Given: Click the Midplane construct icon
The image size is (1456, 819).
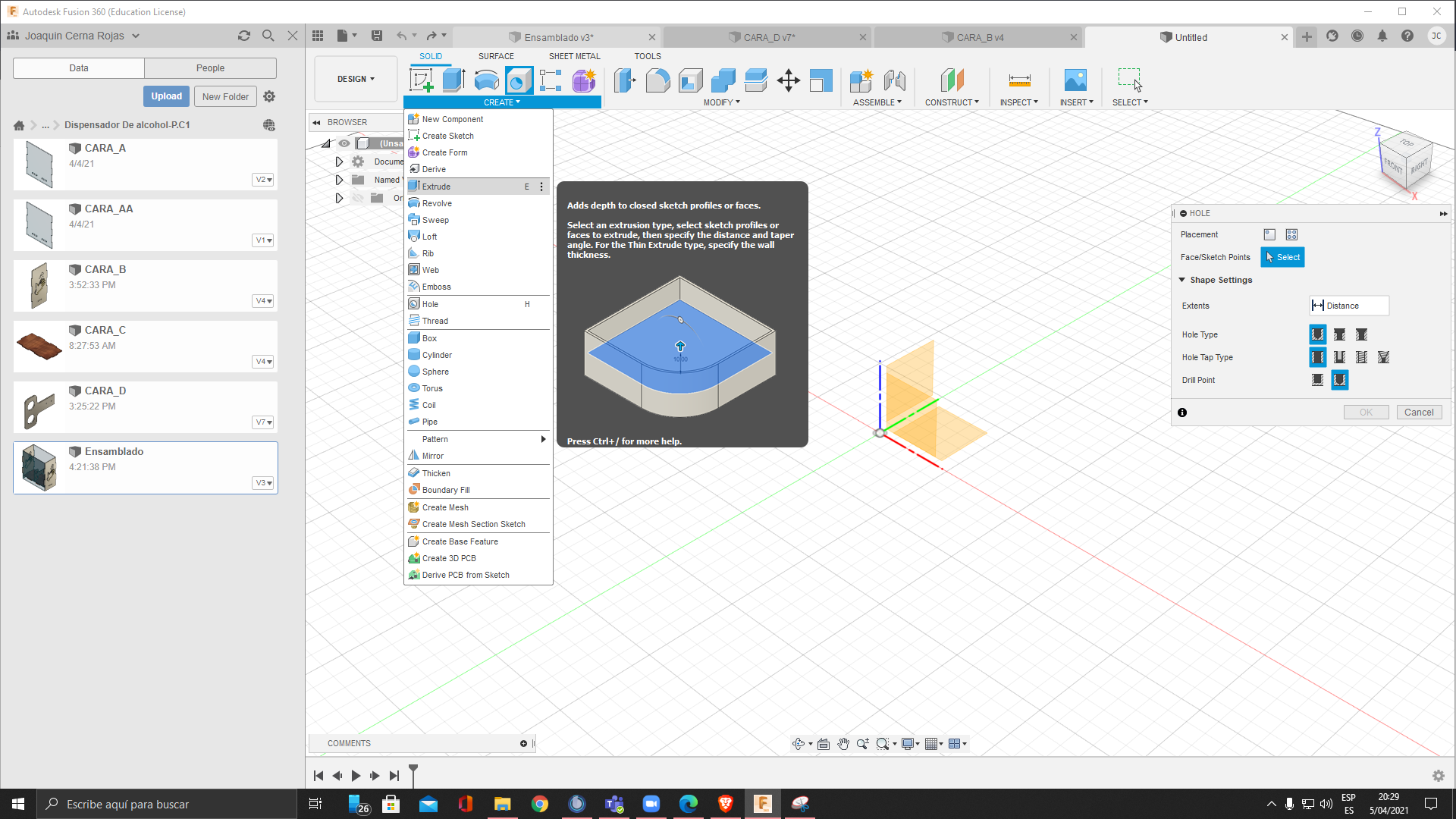Looking at the screenshot, I should tap(952, 80).
